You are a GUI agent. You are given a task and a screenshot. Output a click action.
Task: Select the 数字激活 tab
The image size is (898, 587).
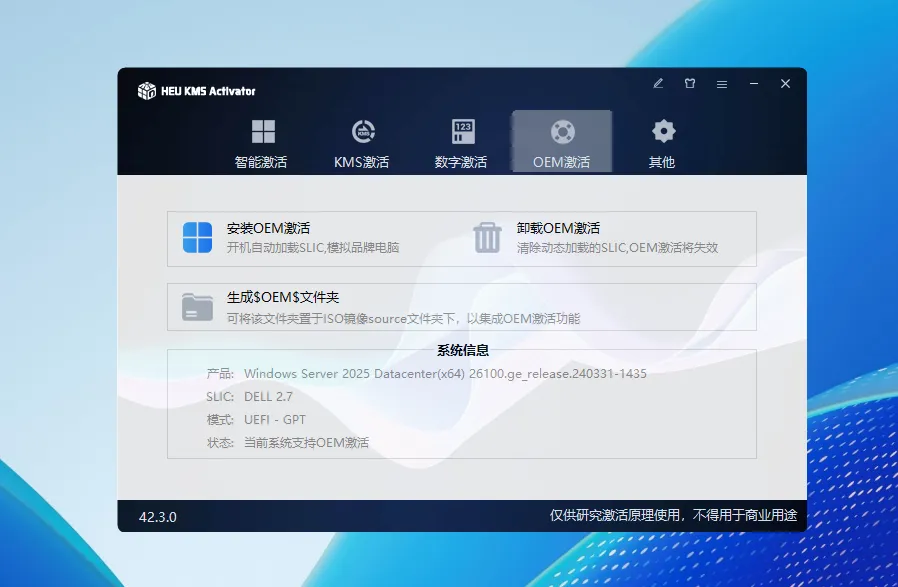coord(462,143)
